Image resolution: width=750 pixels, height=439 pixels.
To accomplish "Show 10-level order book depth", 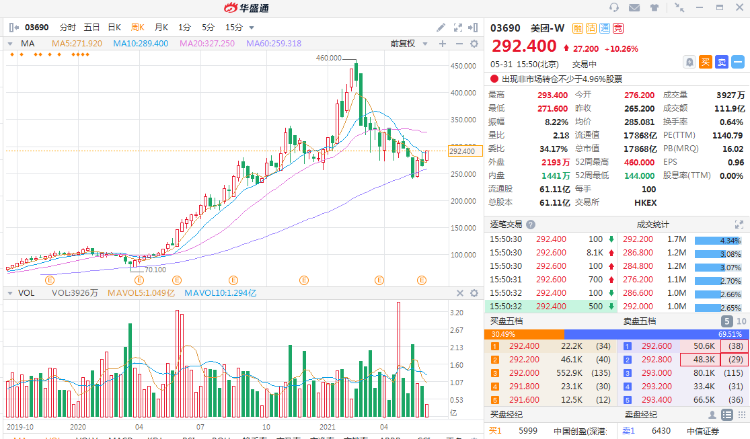I will pyautogui.click(x=741, y=321).
